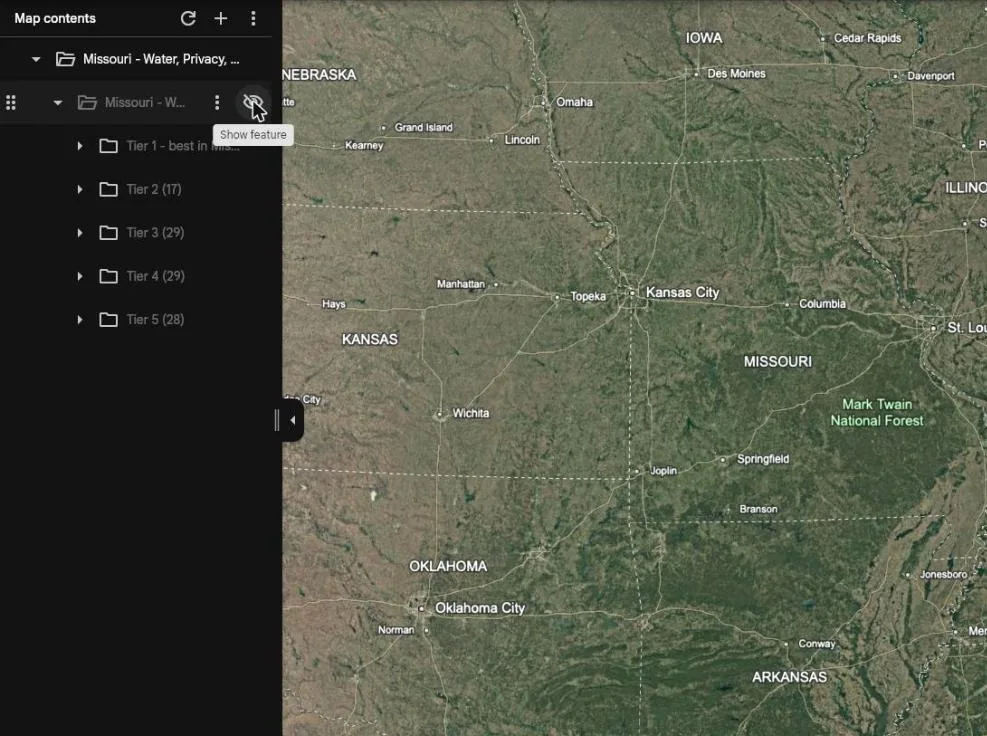The height and width of the screenshot is (736, 987).
Task: Collapse the Missouri - W... subfolder
Action: [58, 102]
